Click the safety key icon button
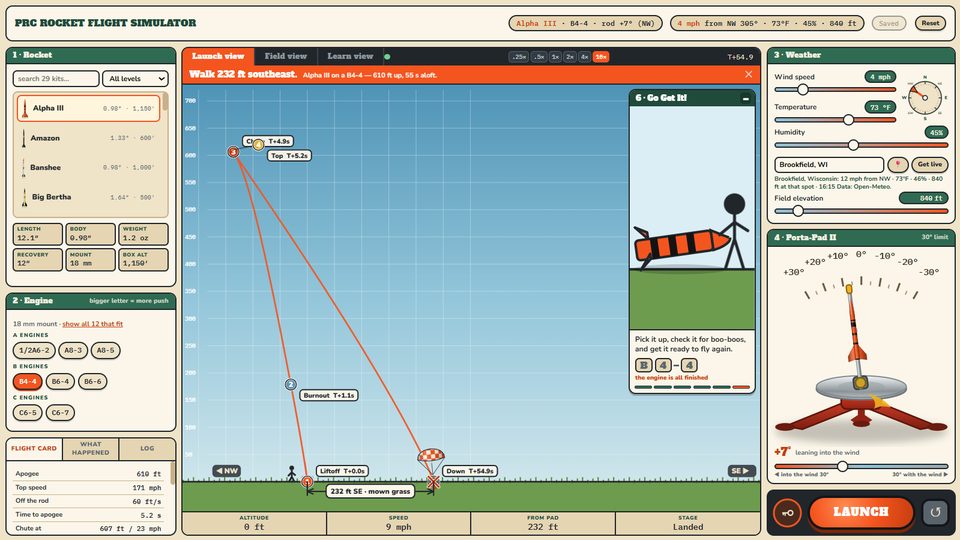960x540 pixels. [x=787, y=513]
